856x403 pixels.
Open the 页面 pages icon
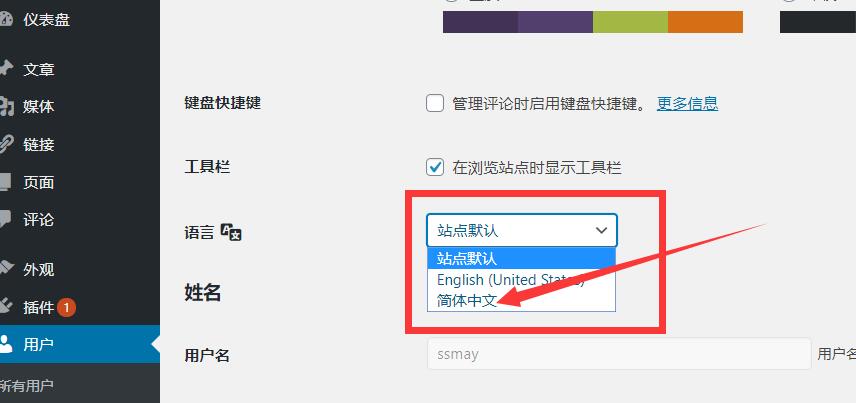pos(4,182)
